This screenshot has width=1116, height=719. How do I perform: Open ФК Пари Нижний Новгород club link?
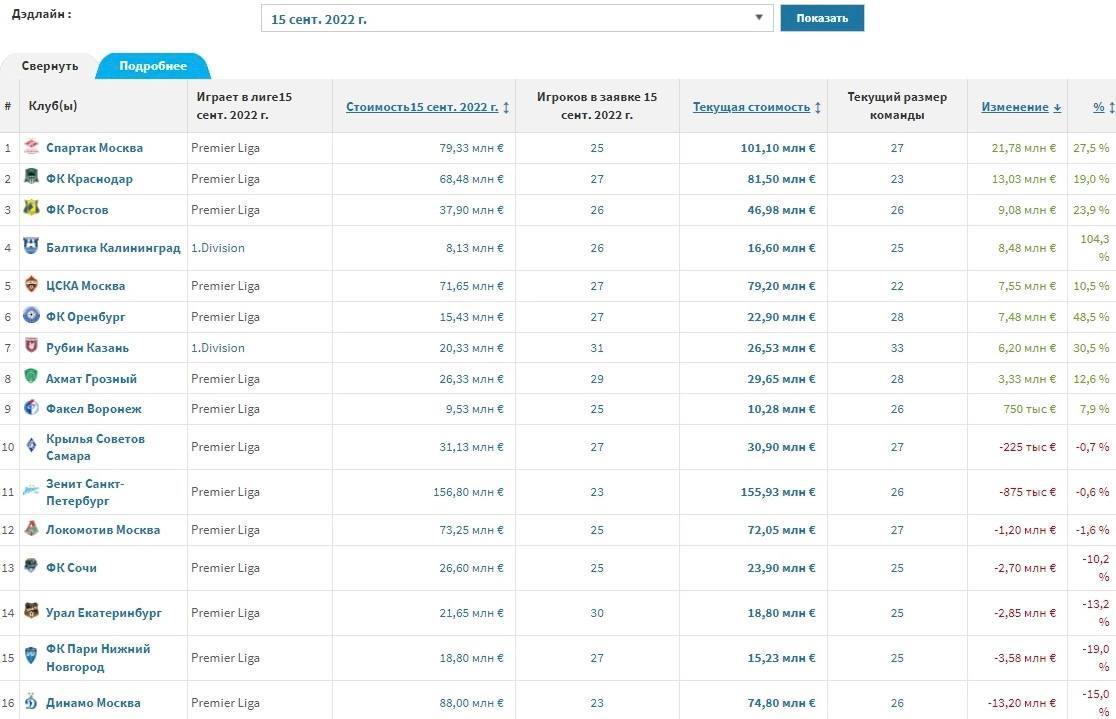[x=98, y=658]
